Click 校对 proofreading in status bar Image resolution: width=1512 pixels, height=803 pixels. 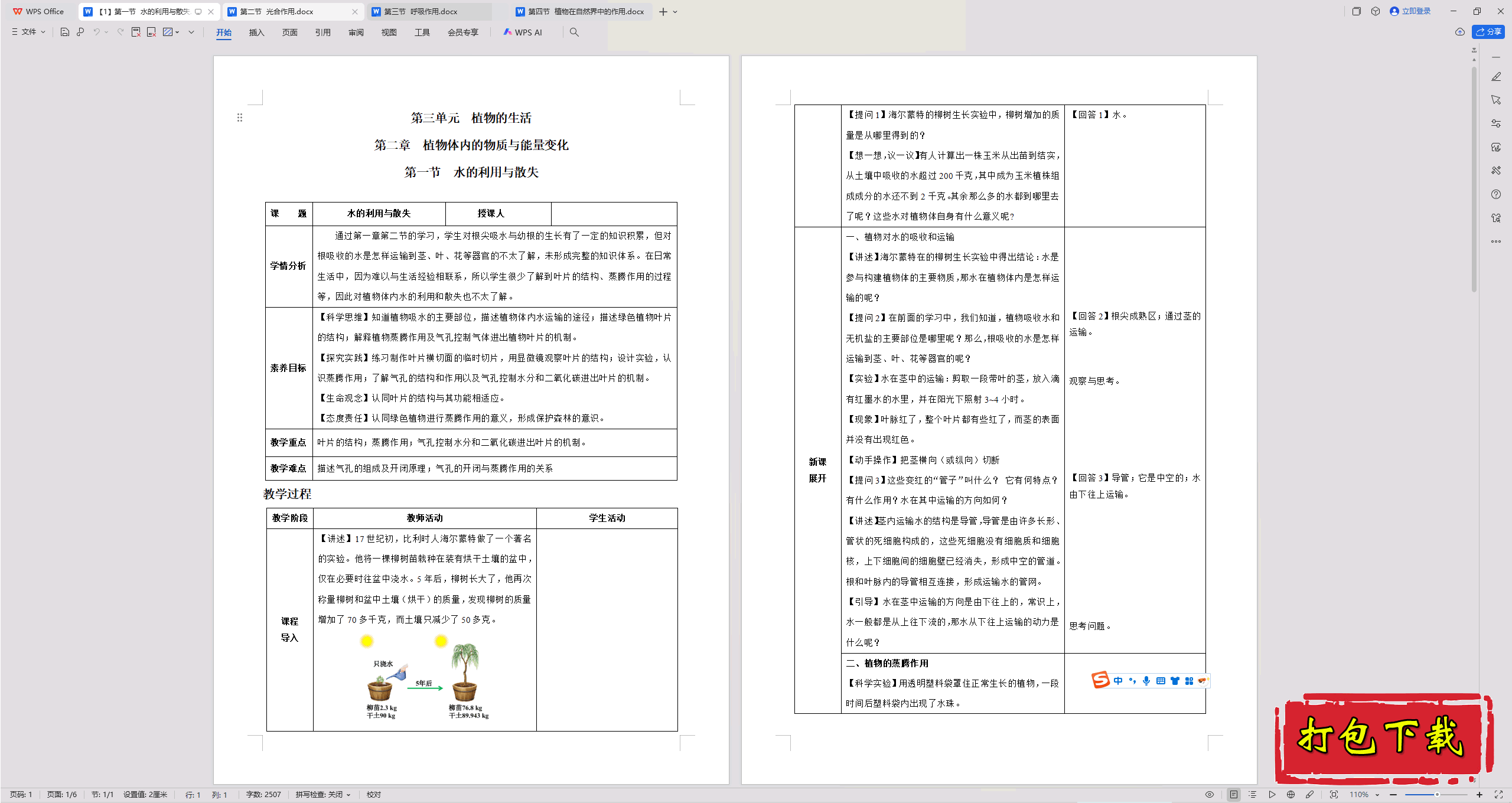[x=374, y=795]
